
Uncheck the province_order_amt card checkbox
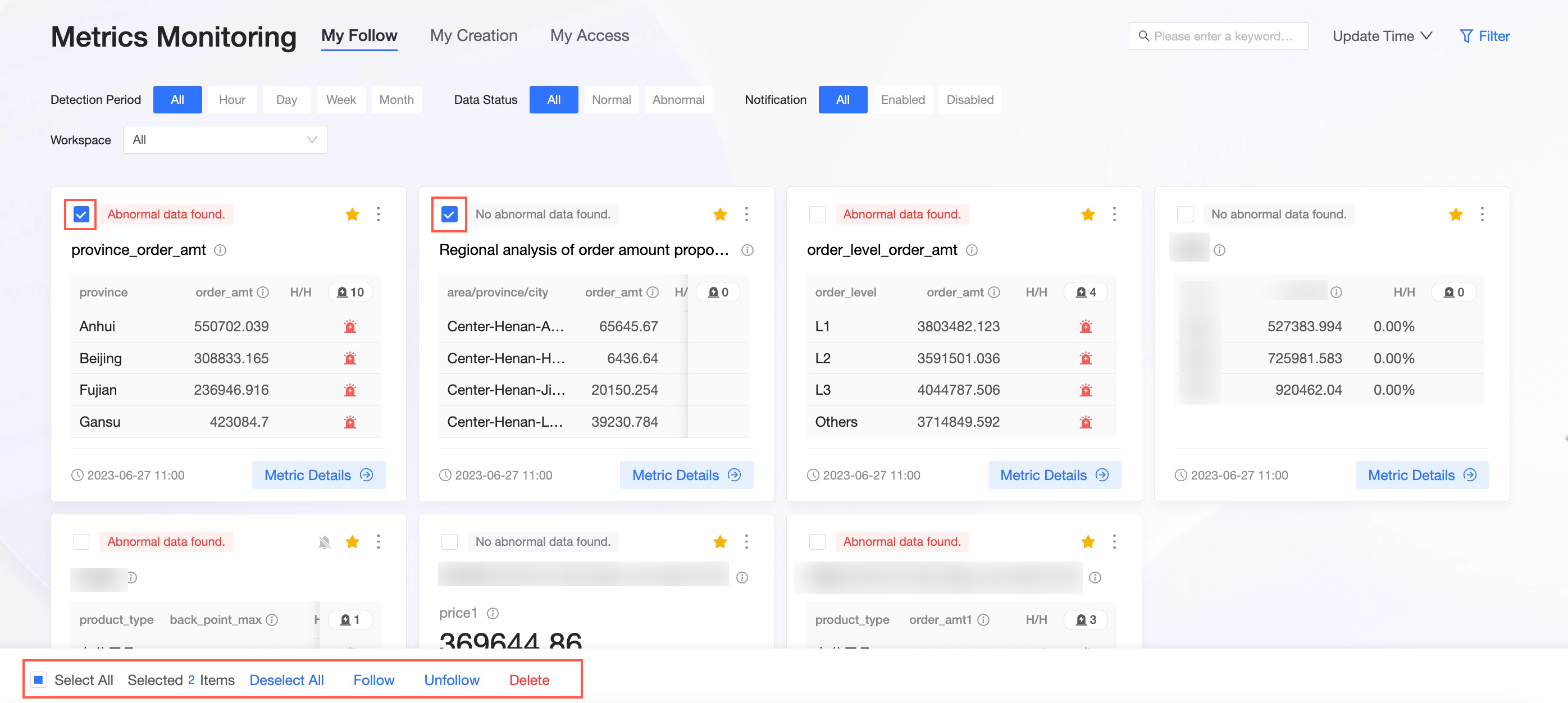(81, 214)
